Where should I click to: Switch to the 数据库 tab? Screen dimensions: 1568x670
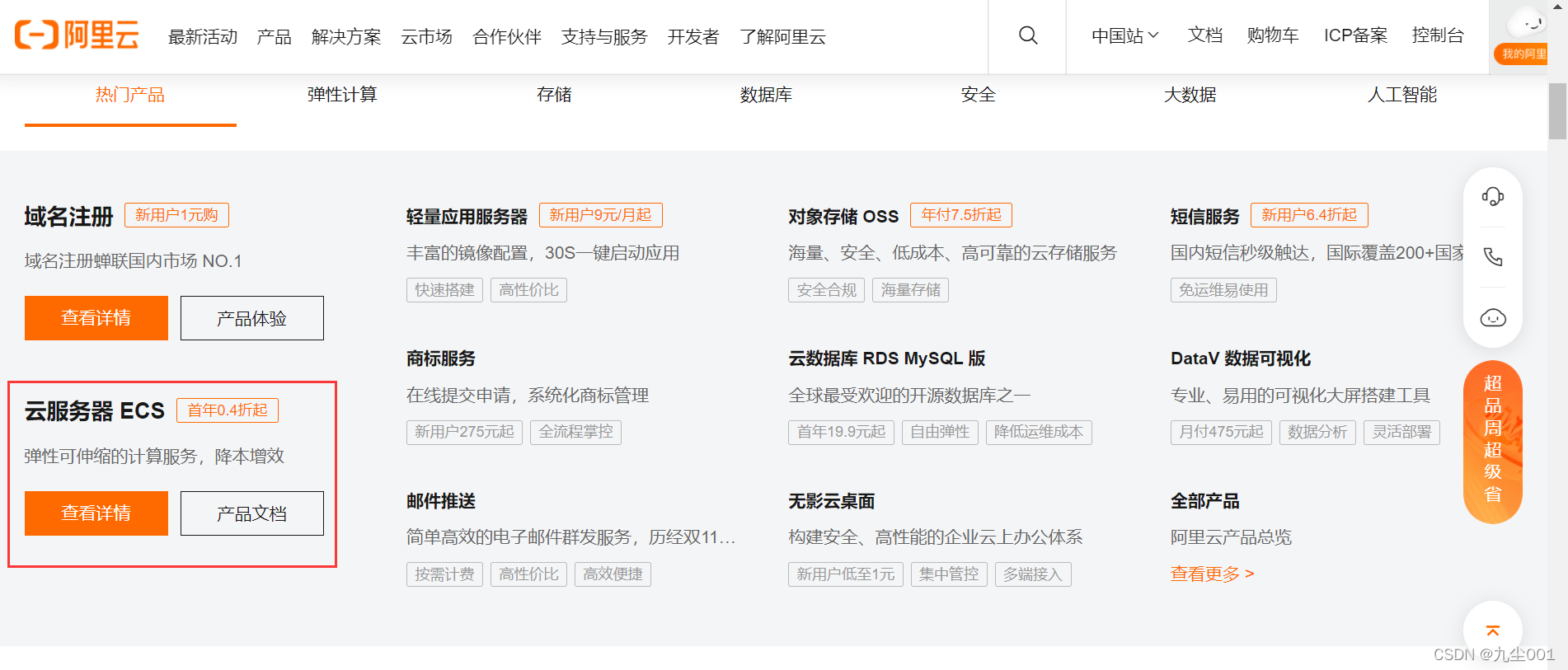click(766, 95)
